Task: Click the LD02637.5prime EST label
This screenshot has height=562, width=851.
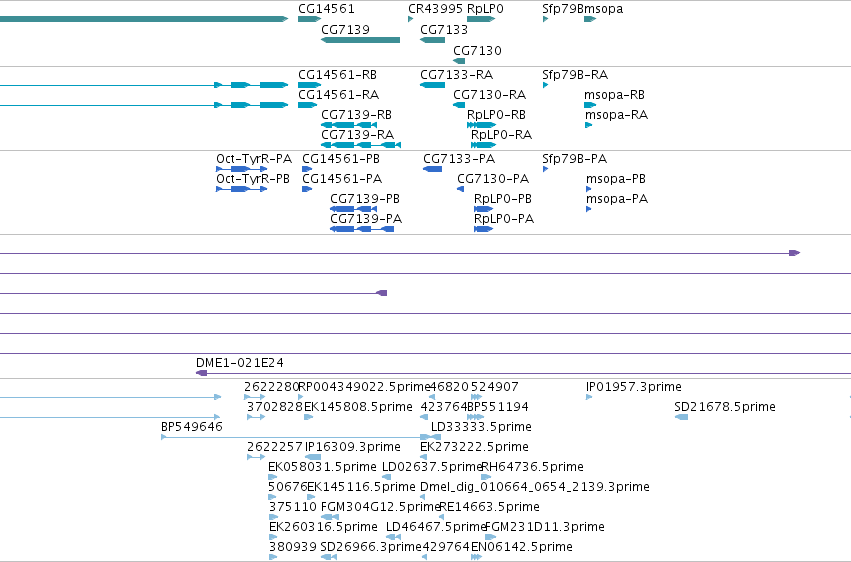Action: [x=432, y=467]
